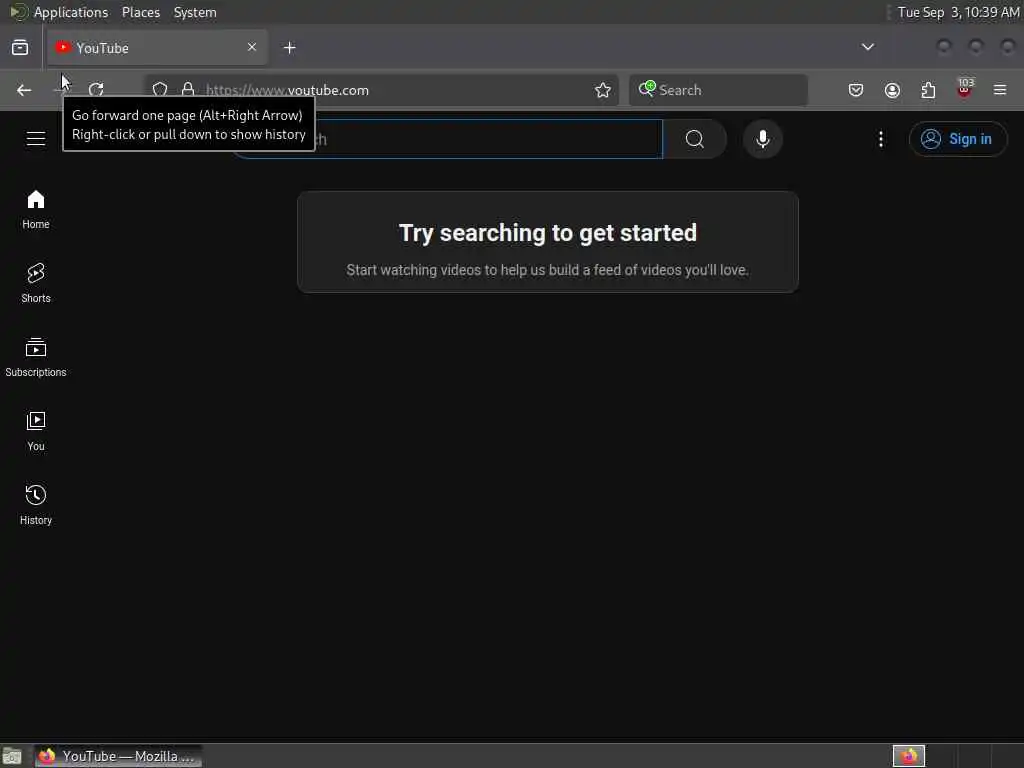
Task: Open YouTube settings three-dot menu
Action: (881, 139)
